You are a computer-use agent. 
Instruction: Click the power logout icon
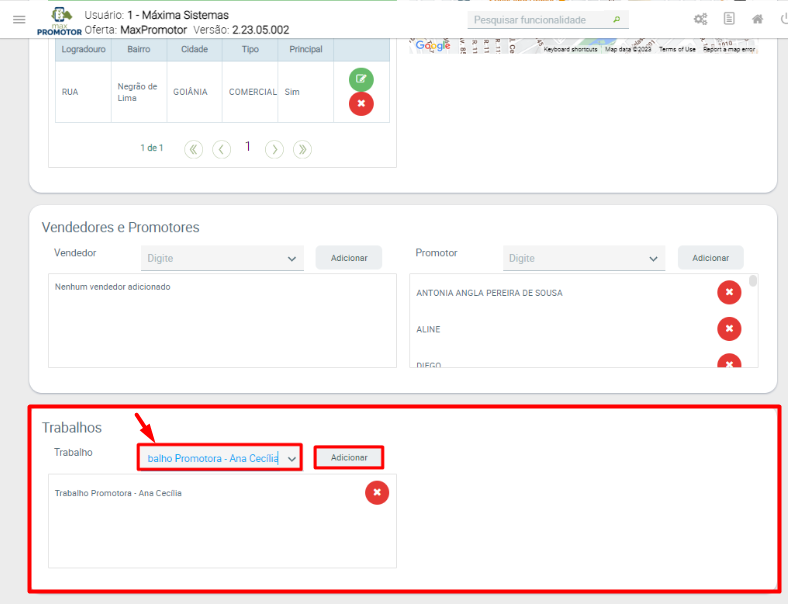click(784, 19)
